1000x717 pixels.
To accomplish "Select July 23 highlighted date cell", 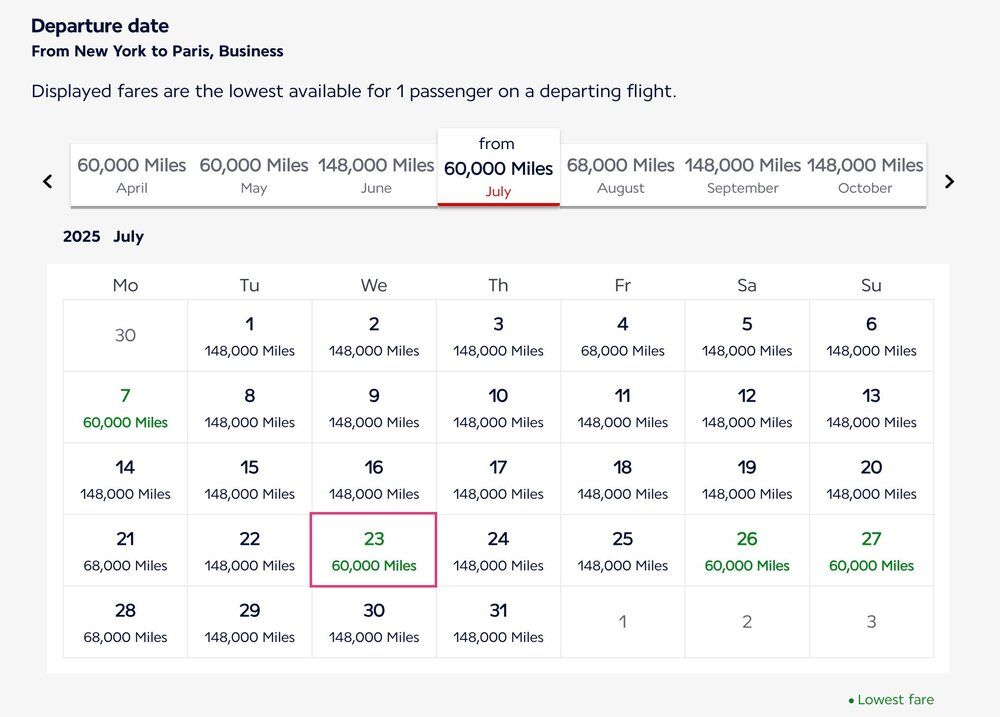I will click(x=374, y=551).
